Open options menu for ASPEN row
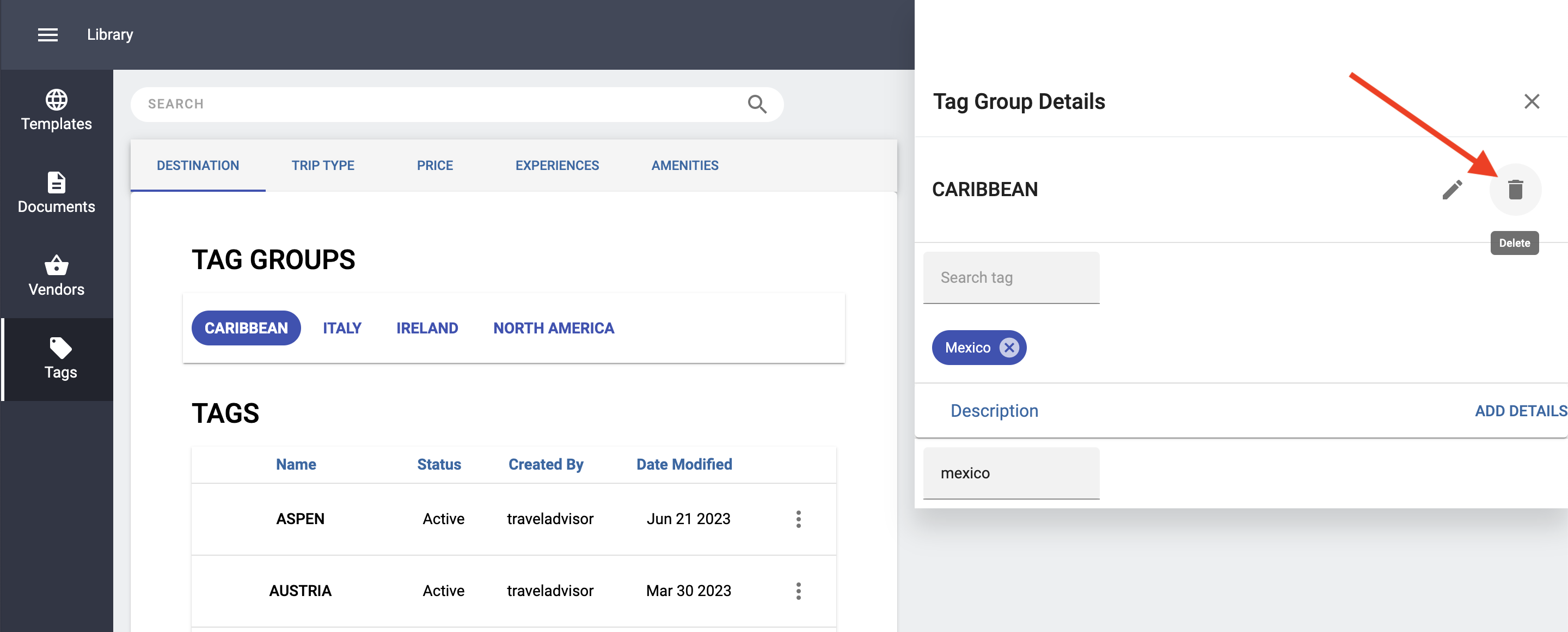Image resolution: width=1568 pixels, height=632 pixels. [x=798, y=519]
